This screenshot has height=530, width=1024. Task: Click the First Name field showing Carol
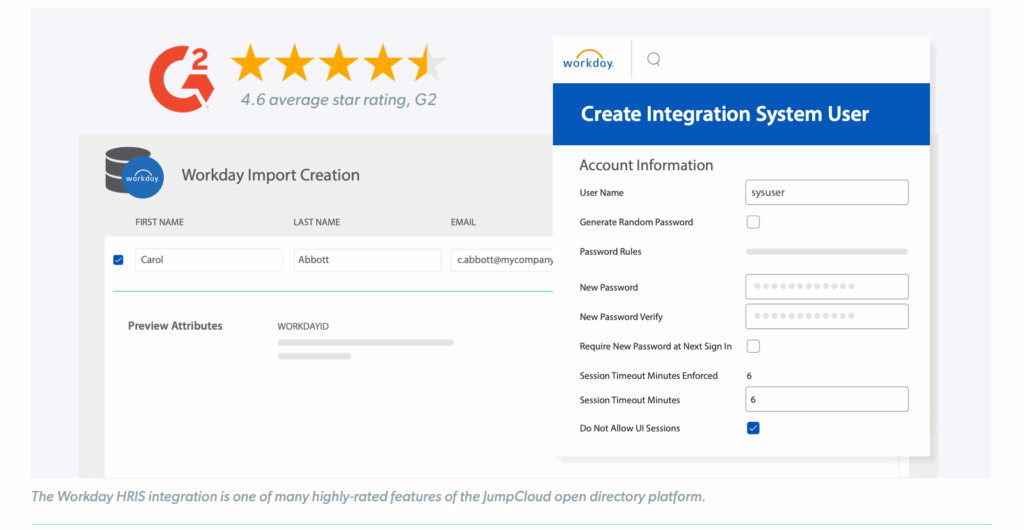coord(209,260)
